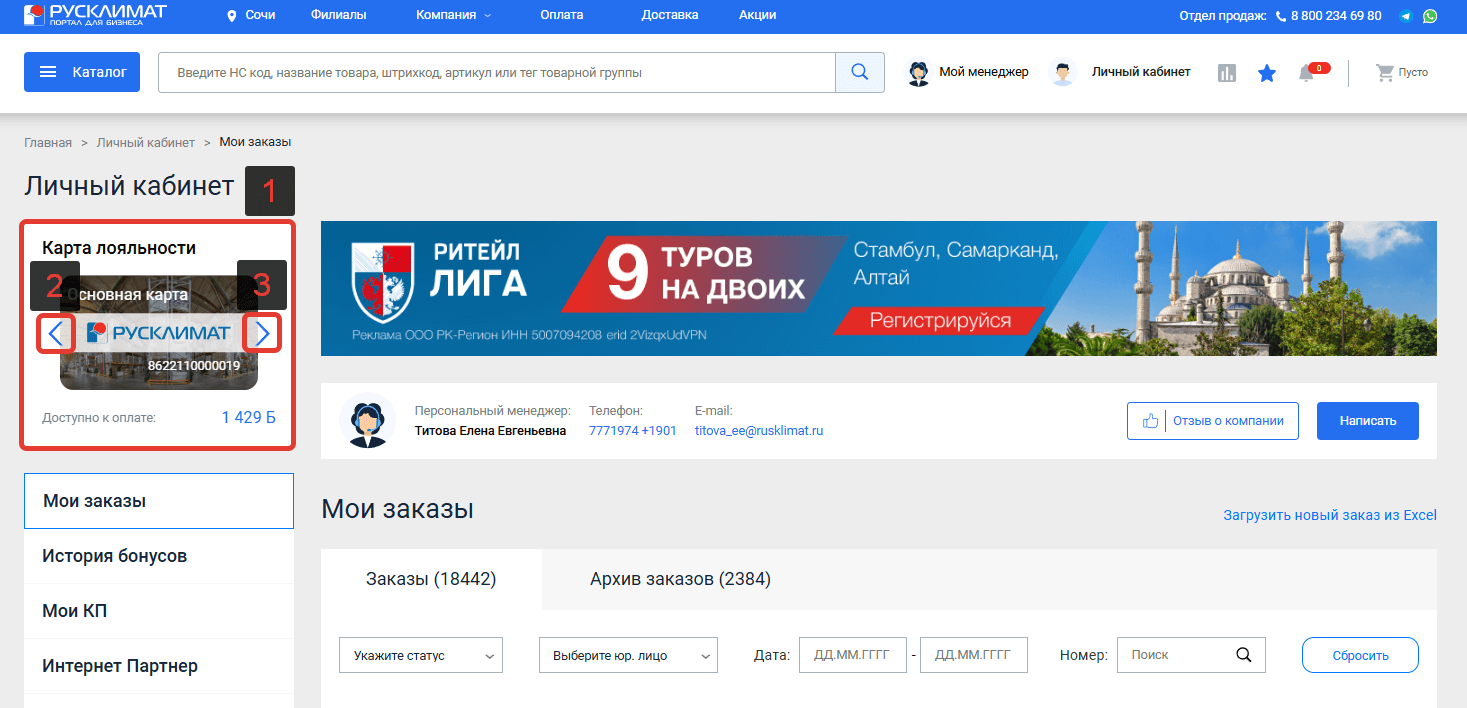Click manager email titova_ee@rusklimat.ru
This screenshot has width=1467, height=708.
click(759, 431)
